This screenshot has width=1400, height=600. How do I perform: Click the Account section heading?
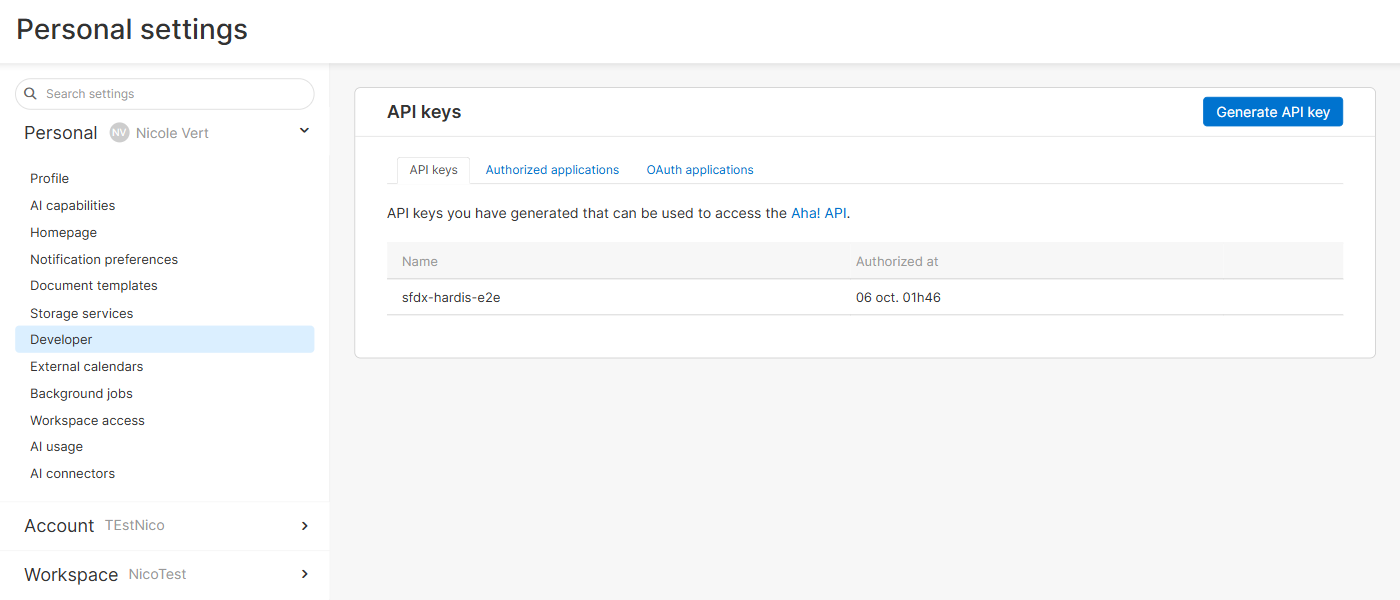click(59, 526)
